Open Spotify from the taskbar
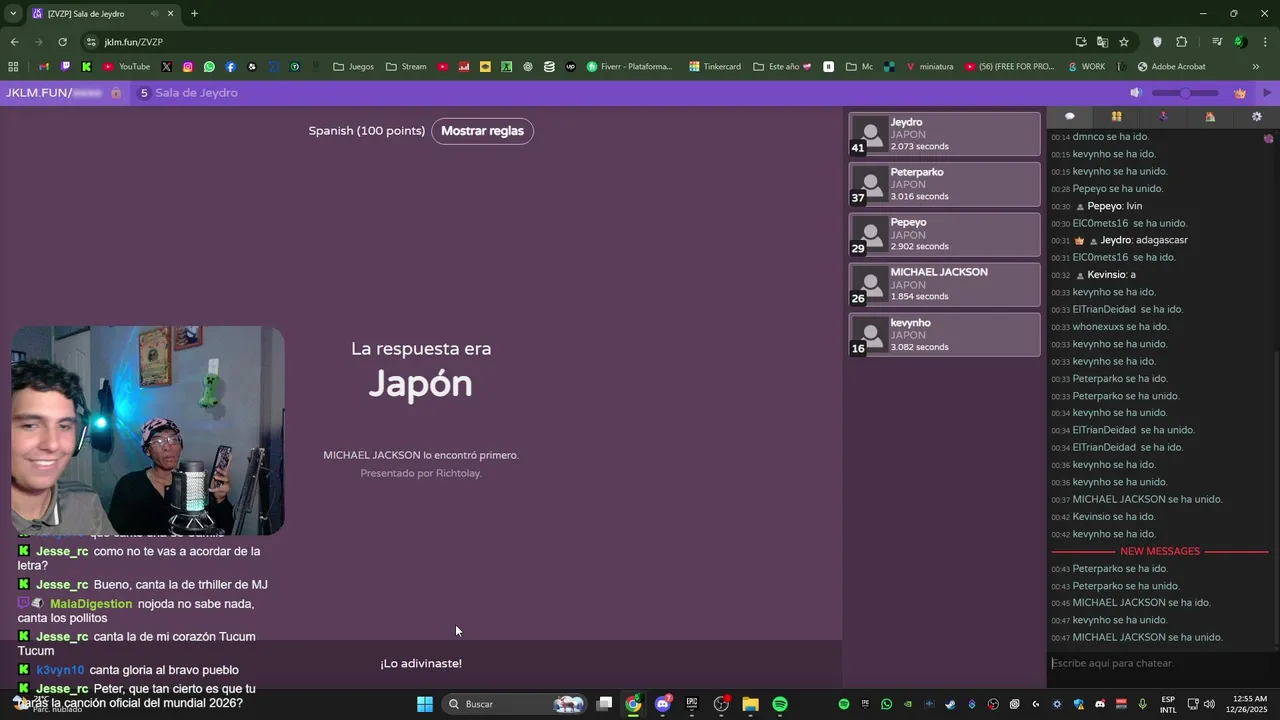Image resolution: width=1280 pixels, height=720 pixels. [780, 704]
